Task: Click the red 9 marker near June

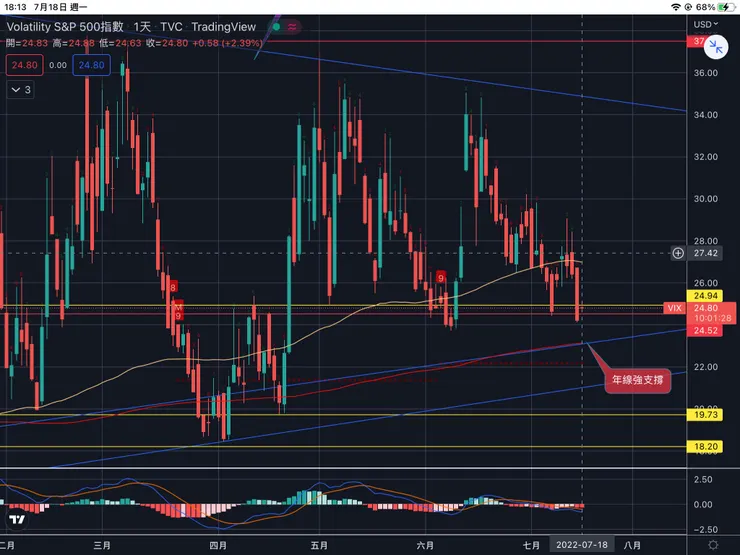Action: coord(441,278)
